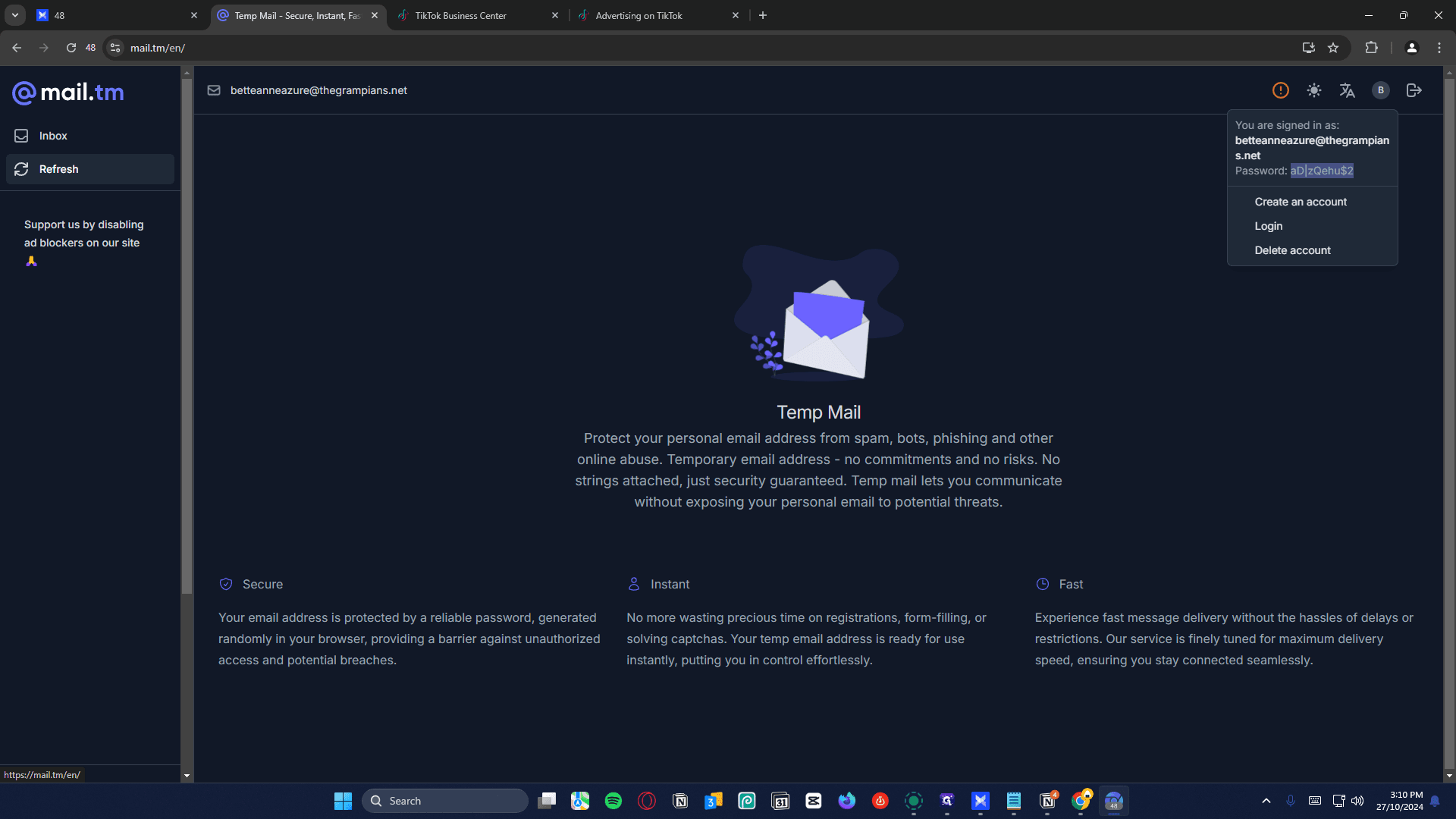Click the mail.tm logo
The width and height of the screenshot is (1456, 819).
pyautogui.click(x=68, y=93)
